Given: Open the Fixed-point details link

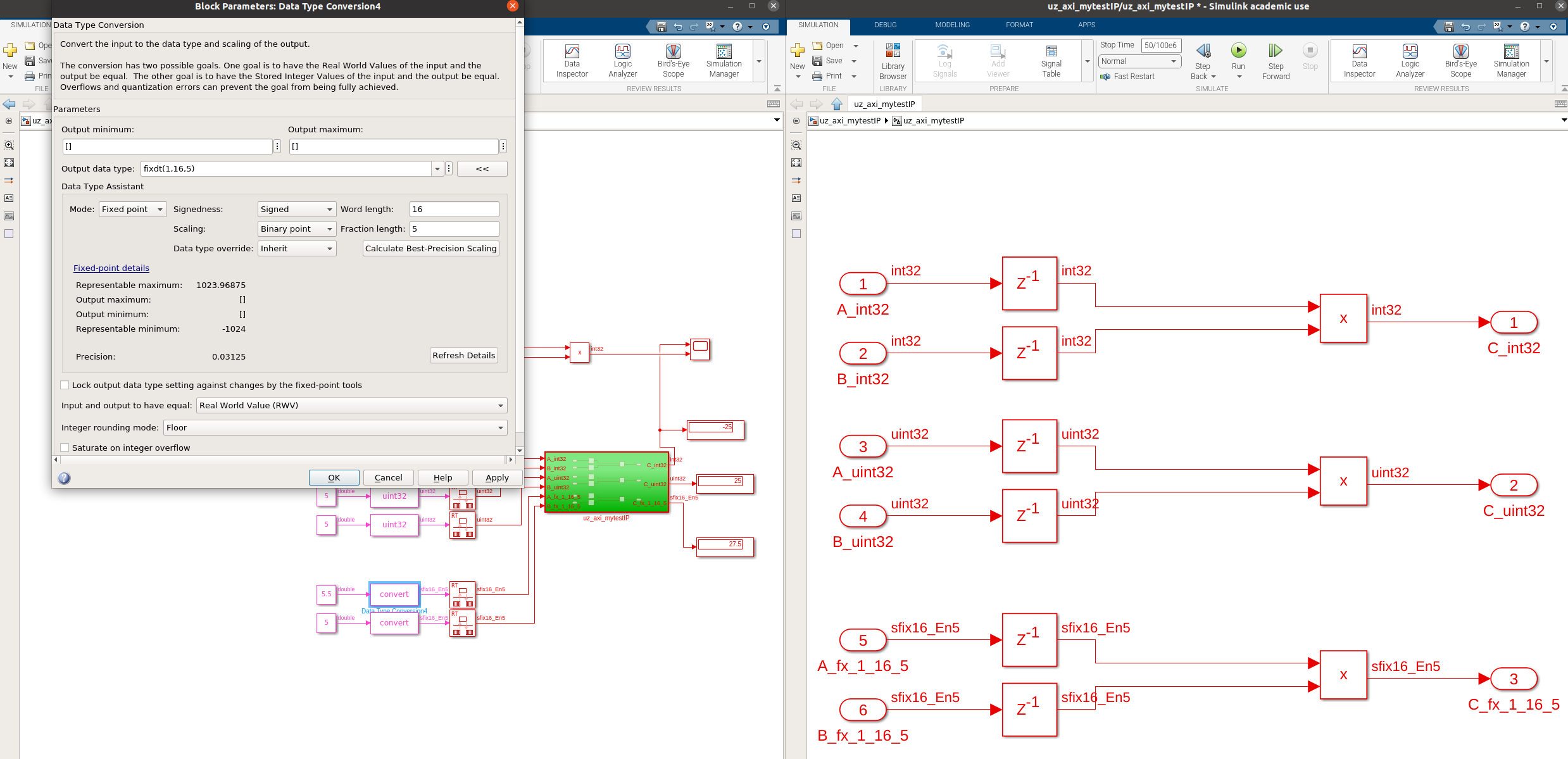Looking at the screenshot, I should [x=111, y=268].
